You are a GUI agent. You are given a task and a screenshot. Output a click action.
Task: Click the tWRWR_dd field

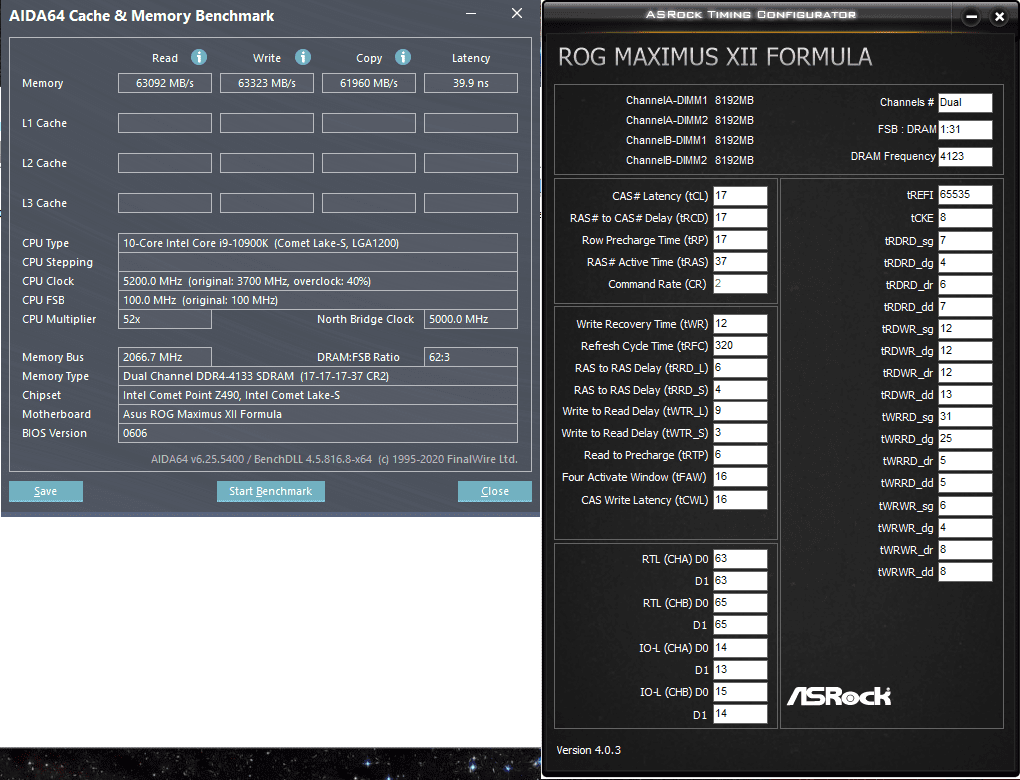click(965, 572)
